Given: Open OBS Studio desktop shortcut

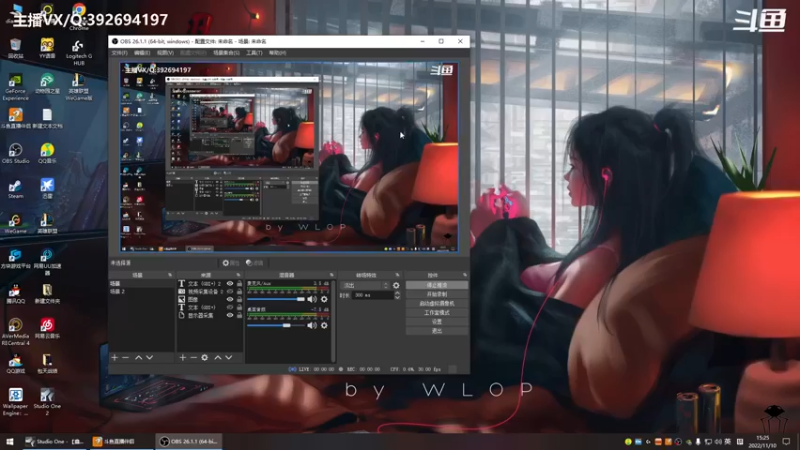Looking at the screenshot, I should tap(15, 153).
